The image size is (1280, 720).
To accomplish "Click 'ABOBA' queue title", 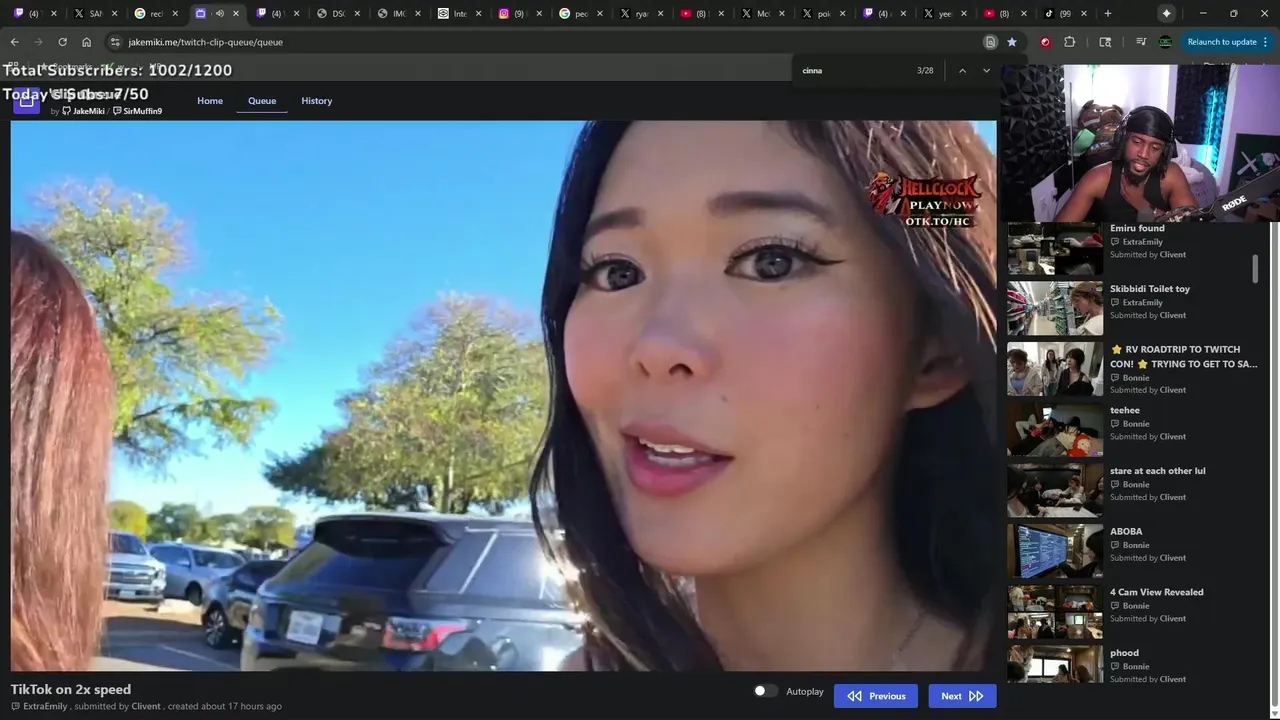I will coord(1126,532).
